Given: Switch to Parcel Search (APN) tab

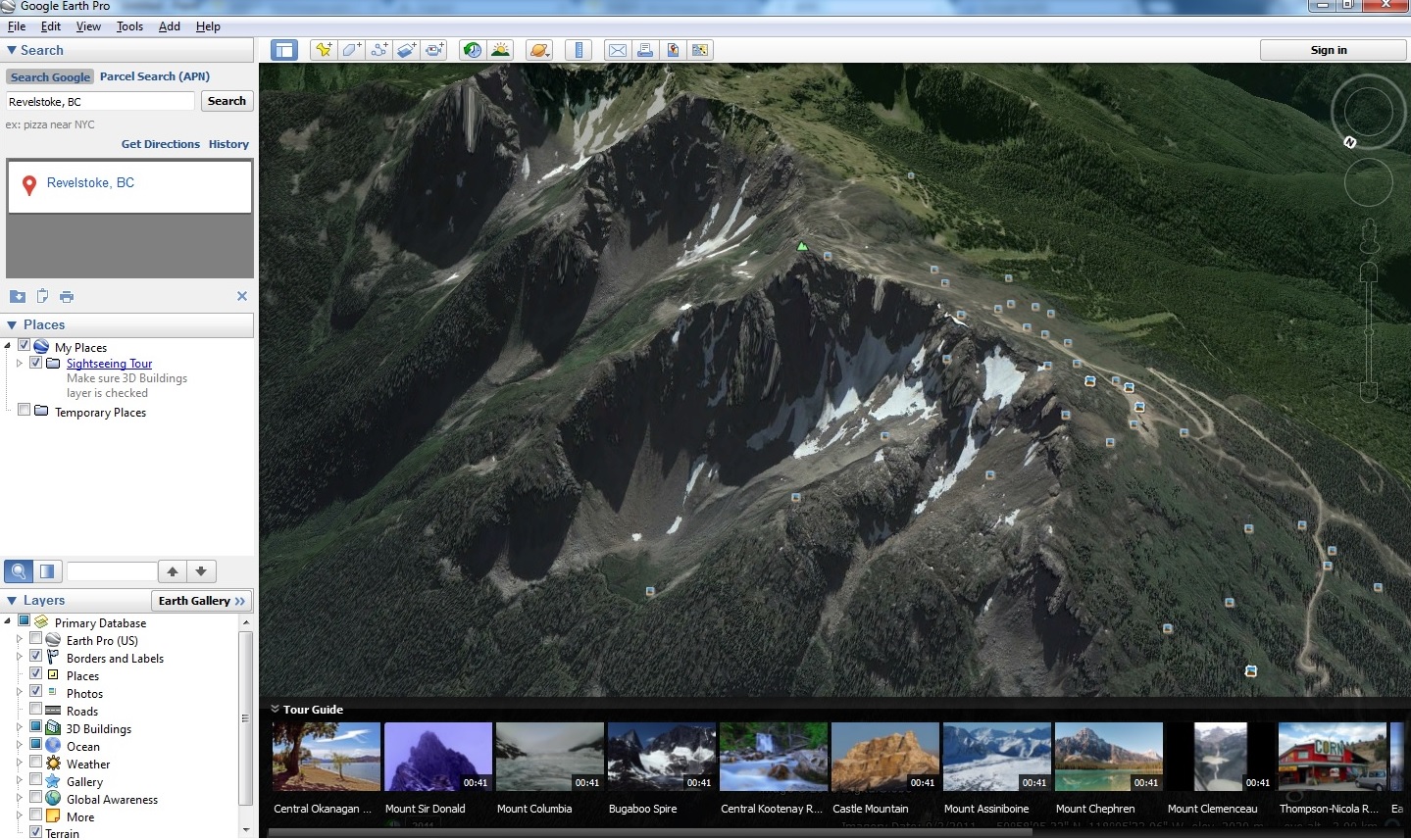Looking at the screenshot, I should tap(155, 76).
